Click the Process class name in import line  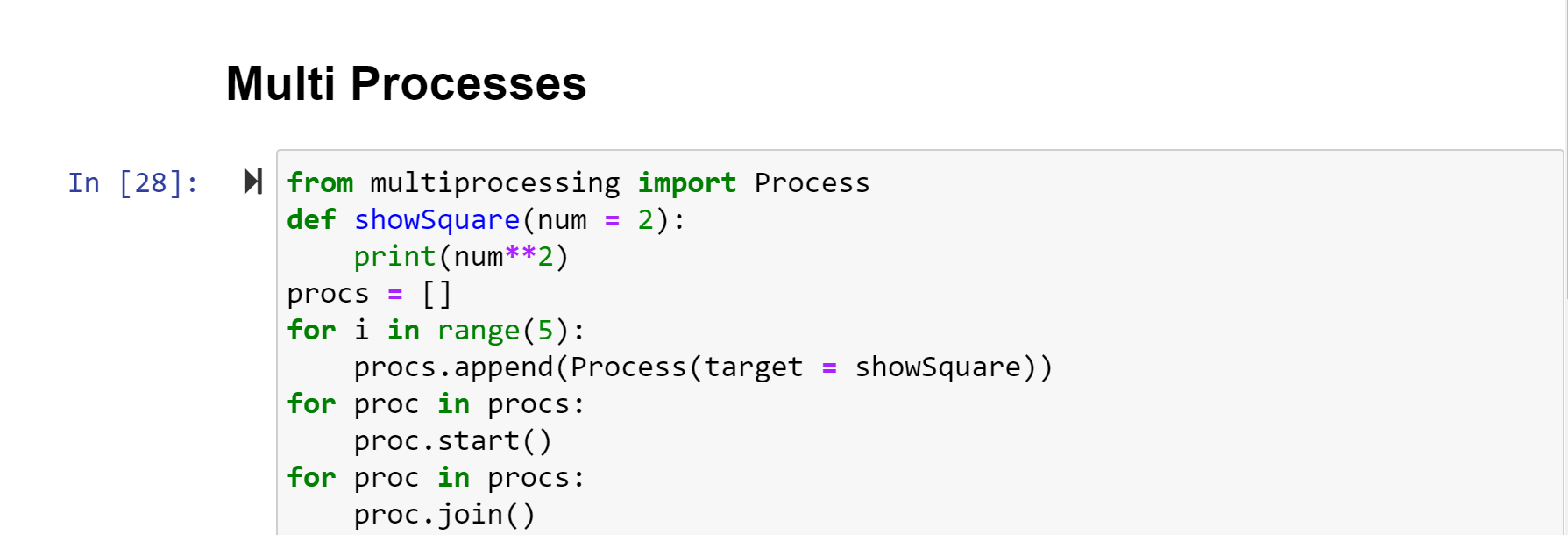[812, 182]
